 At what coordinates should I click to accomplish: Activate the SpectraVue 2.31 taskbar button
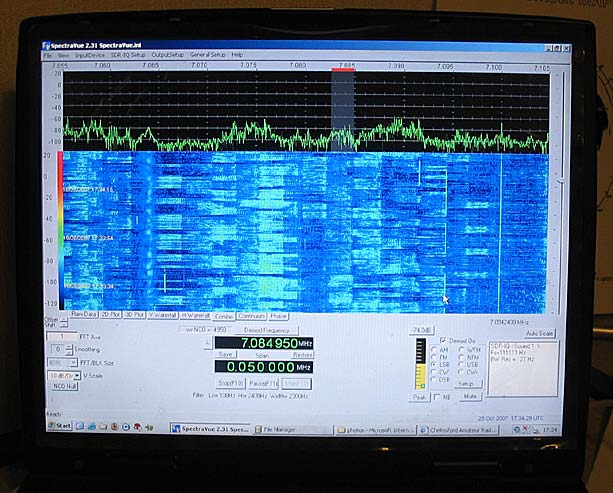(211, 429)
